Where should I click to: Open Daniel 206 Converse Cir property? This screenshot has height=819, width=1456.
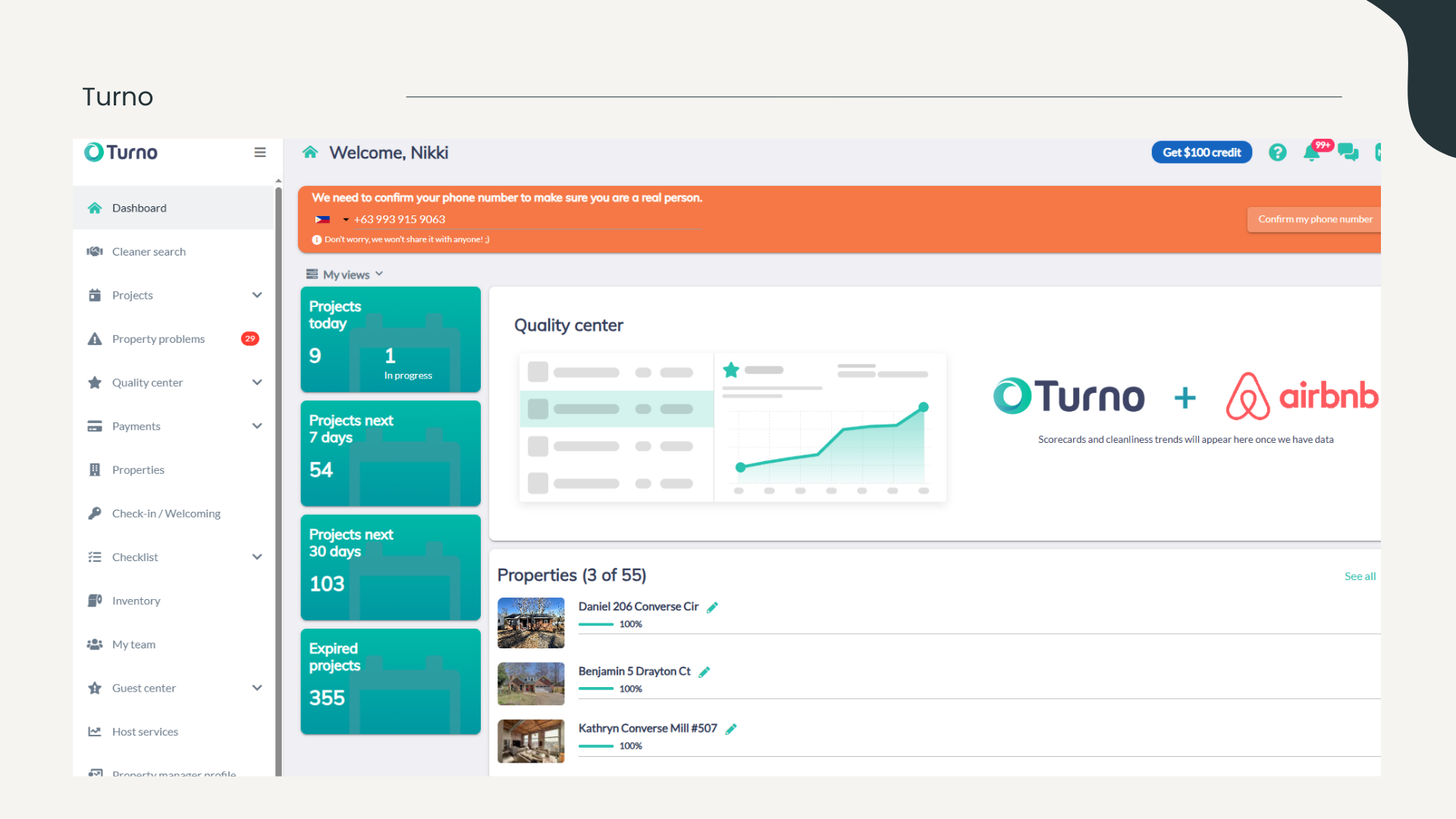pyautogui.click(x=639, y=607)
